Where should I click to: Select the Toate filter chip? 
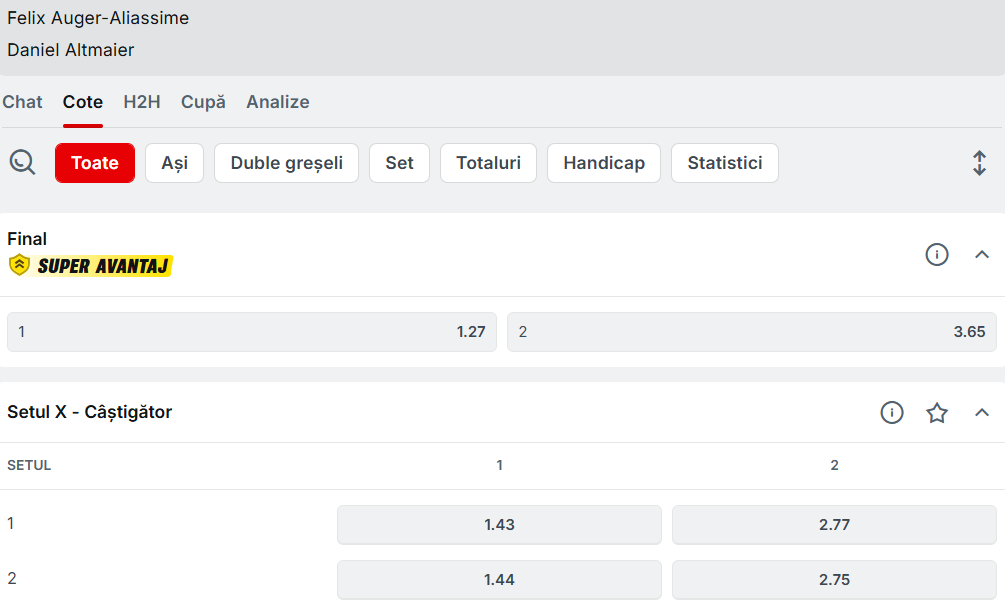(95, 163)
